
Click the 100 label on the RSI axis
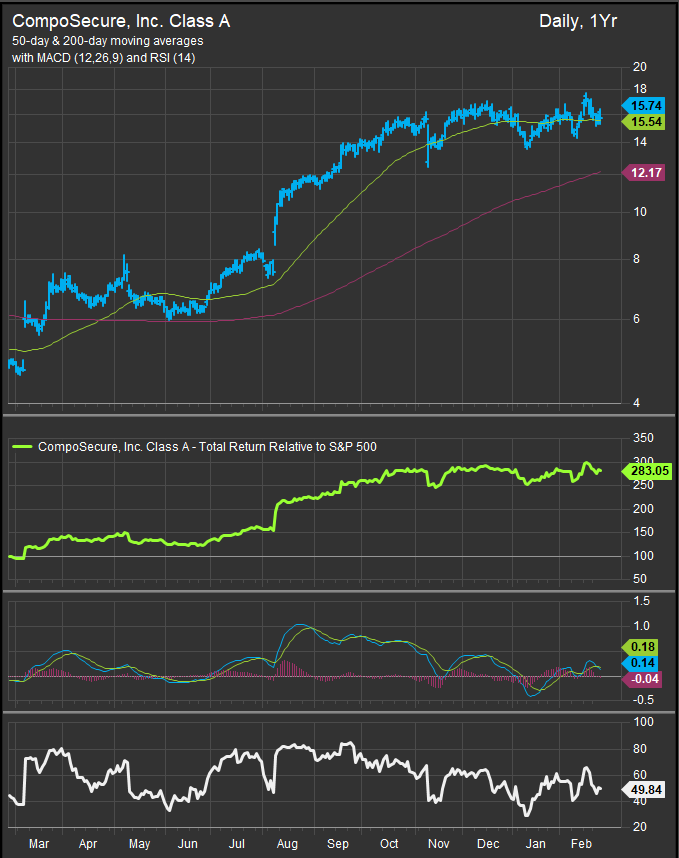643,722
